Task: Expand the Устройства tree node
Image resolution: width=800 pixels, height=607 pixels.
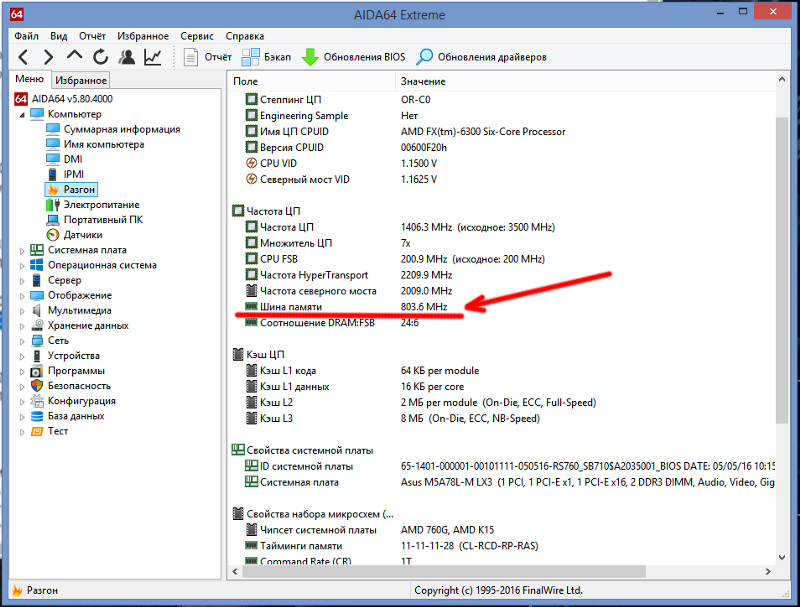Action: point(22,356)
